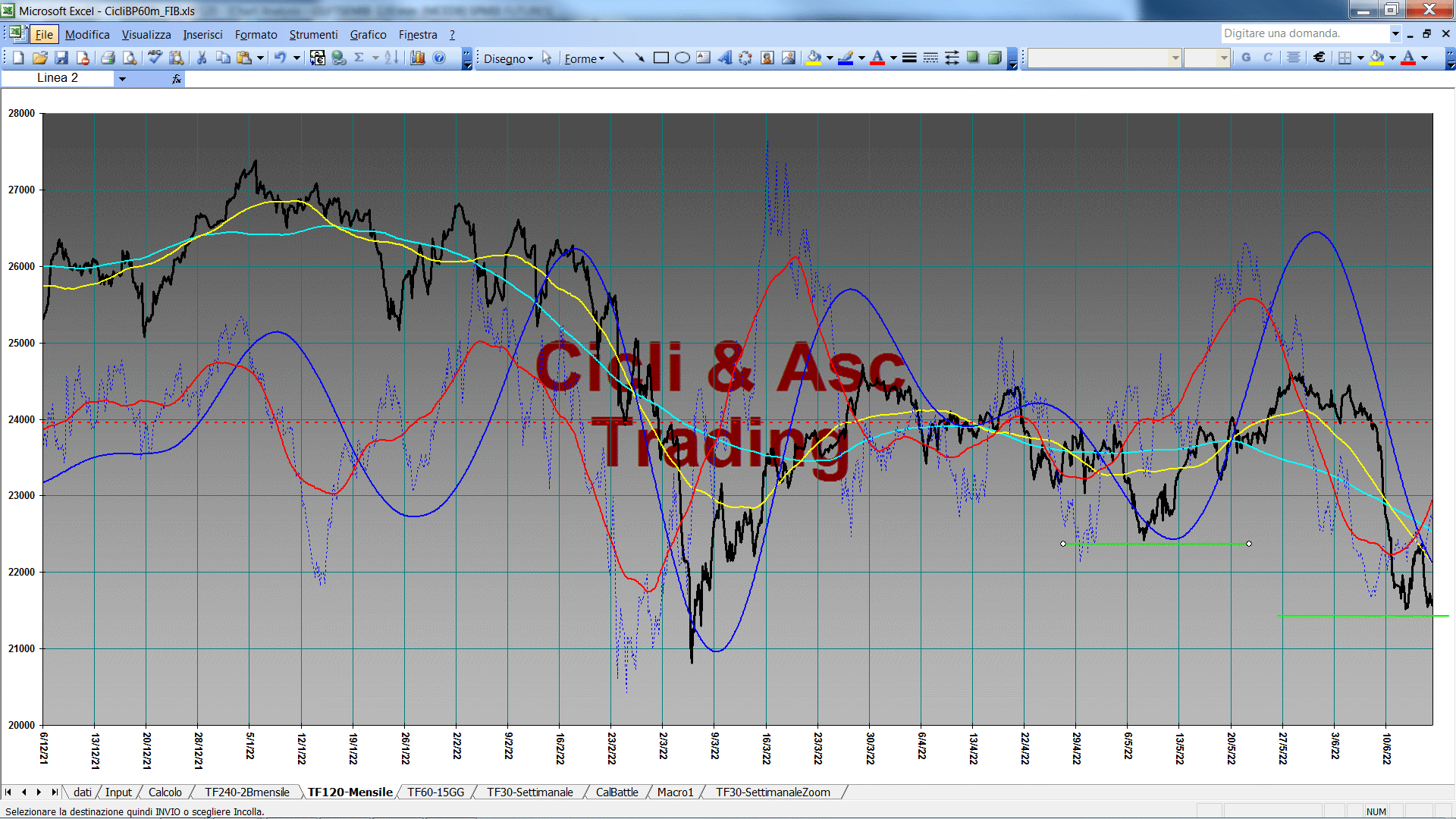Click in the 'Digitare una domanda' help box
Screen dimensions: 1456x819
[x=1305, y=33]
